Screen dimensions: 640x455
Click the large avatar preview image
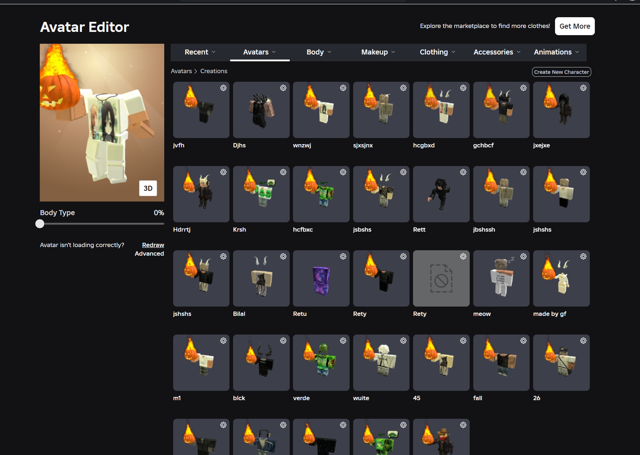tap(102, 123)
